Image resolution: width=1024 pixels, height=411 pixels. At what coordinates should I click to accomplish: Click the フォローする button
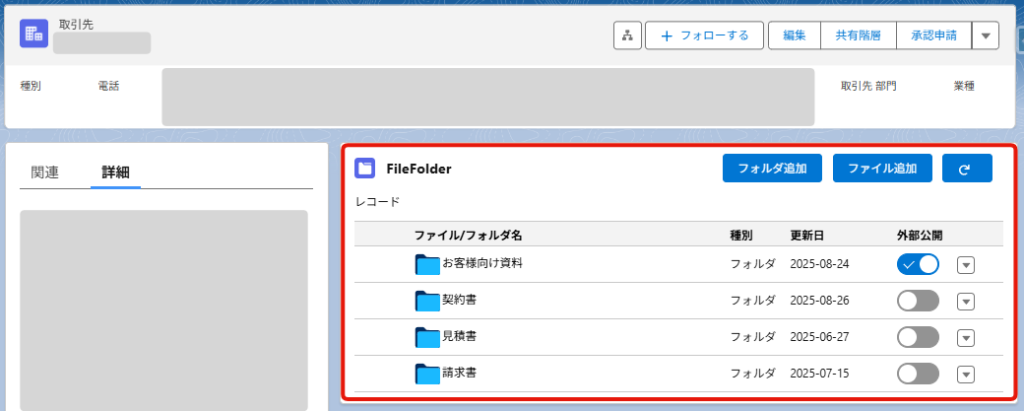pyautogui.click(x=705, y=35)
